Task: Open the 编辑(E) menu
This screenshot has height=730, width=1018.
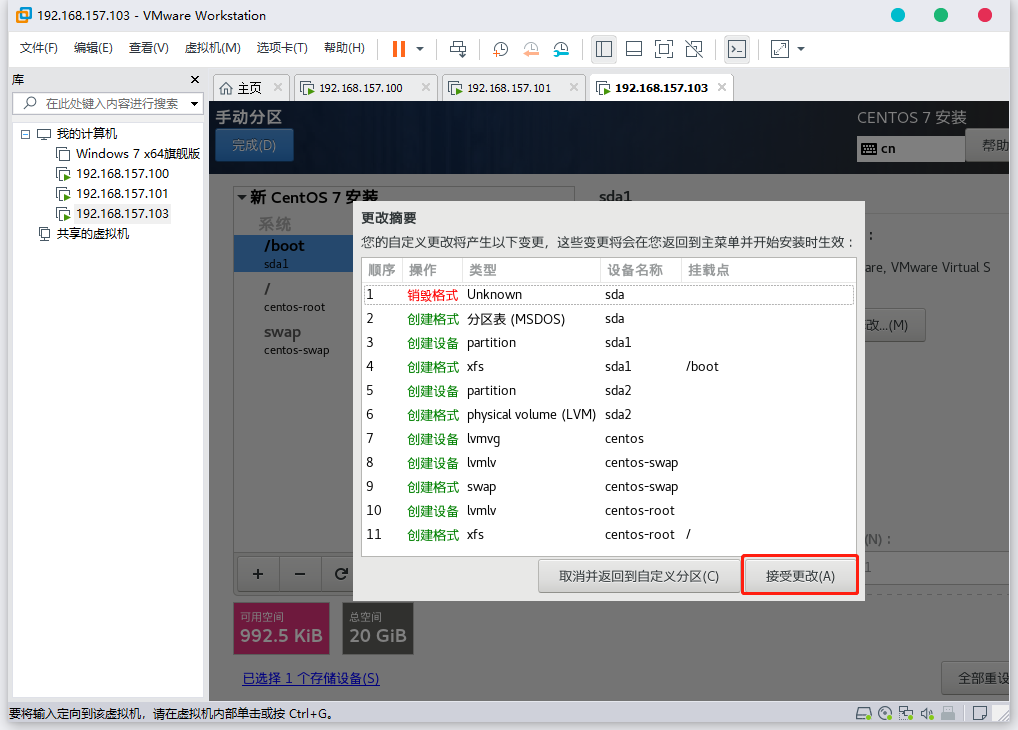Action: (x=93, y=48)
